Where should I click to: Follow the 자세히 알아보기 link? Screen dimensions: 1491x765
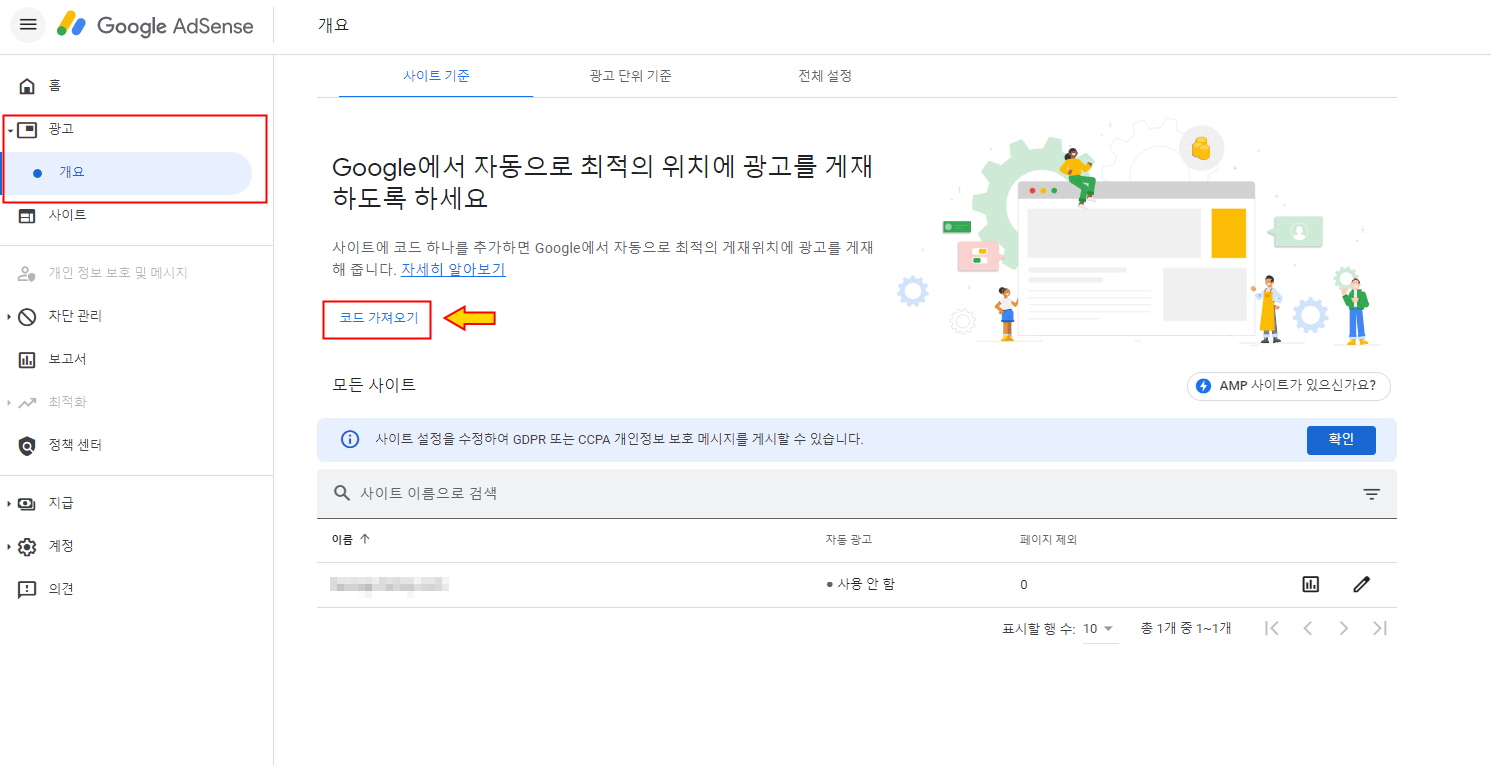(x=453, y=270)
